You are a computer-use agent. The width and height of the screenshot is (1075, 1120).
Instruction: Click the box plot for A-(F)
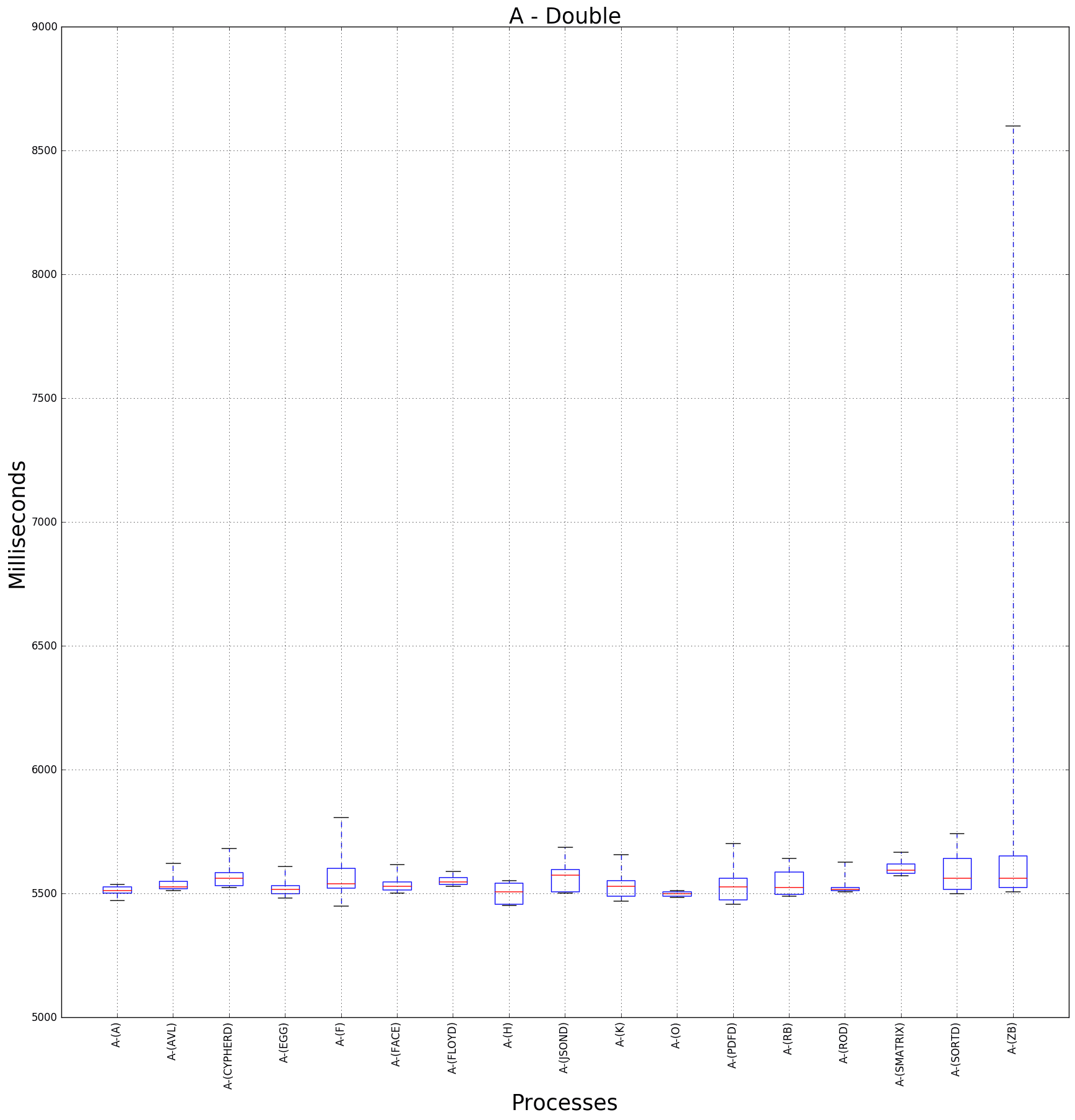(341, 878)
